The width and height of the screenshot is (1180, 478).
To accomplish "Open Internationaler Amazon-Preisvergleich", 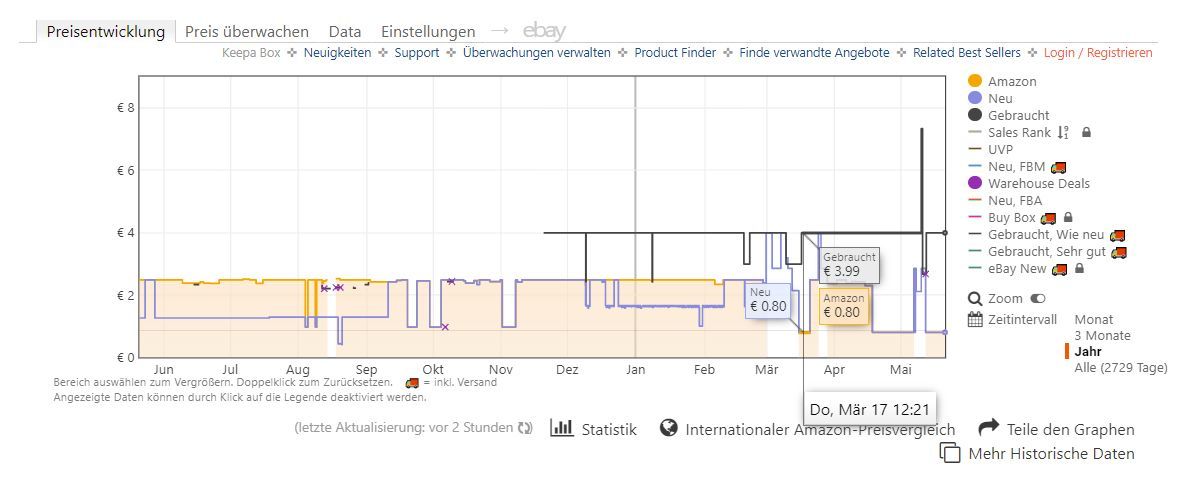I will [820, 429].
